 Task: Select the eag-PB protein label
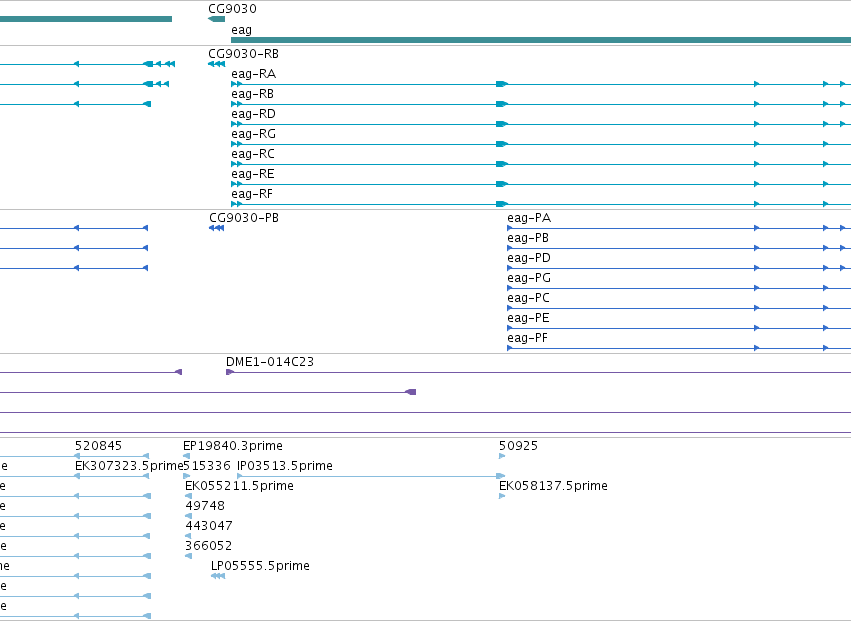coord(528,238)
